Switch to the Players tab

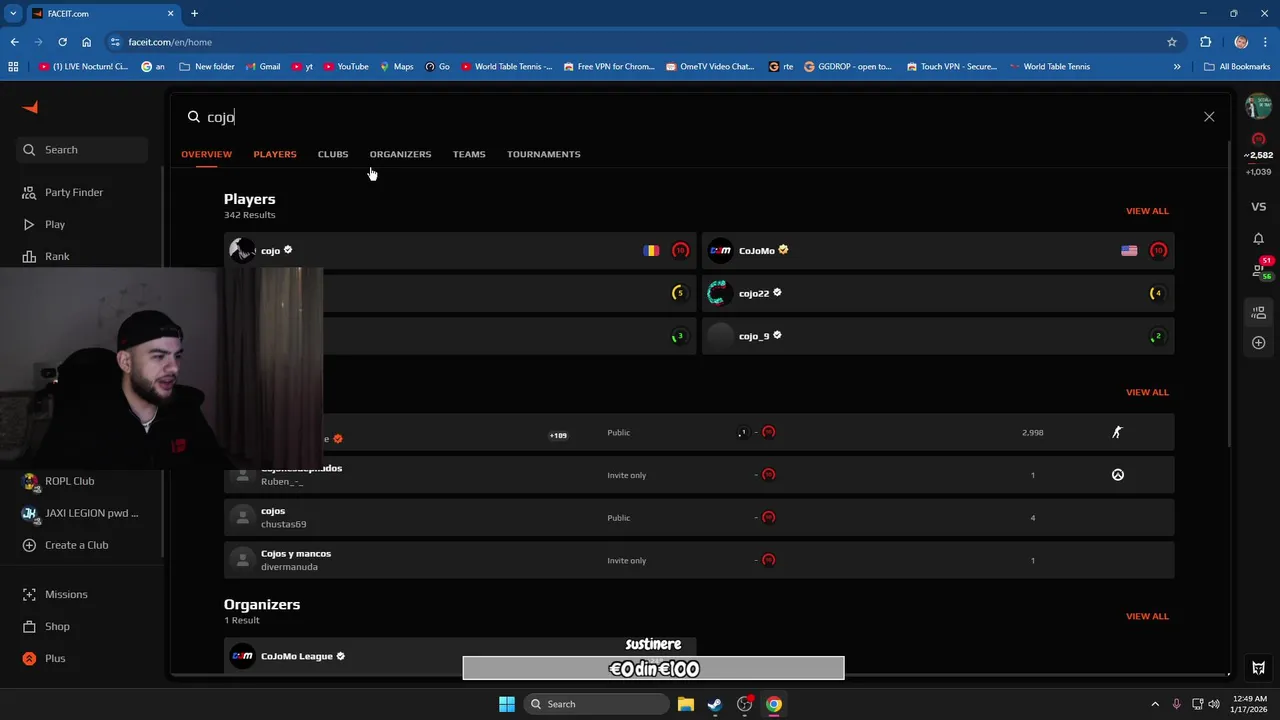[x=275, y=154]
